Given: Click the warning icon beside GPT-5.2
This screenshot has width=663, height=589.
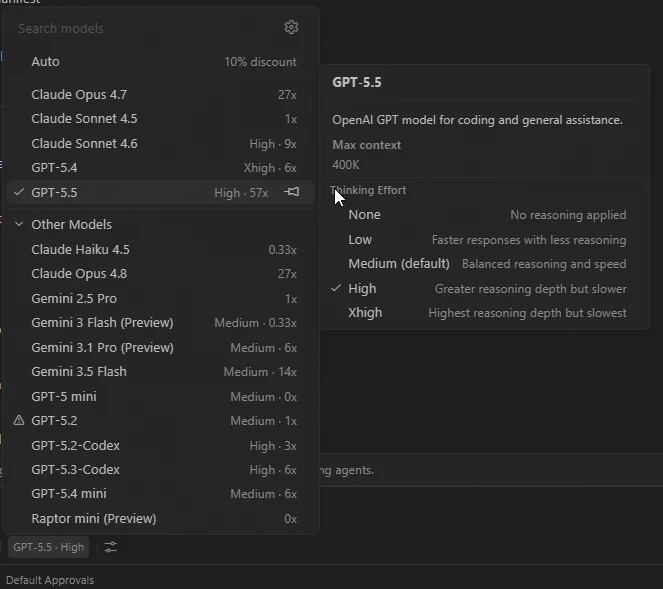Looking at the screenshot, I should pos(19,420).
